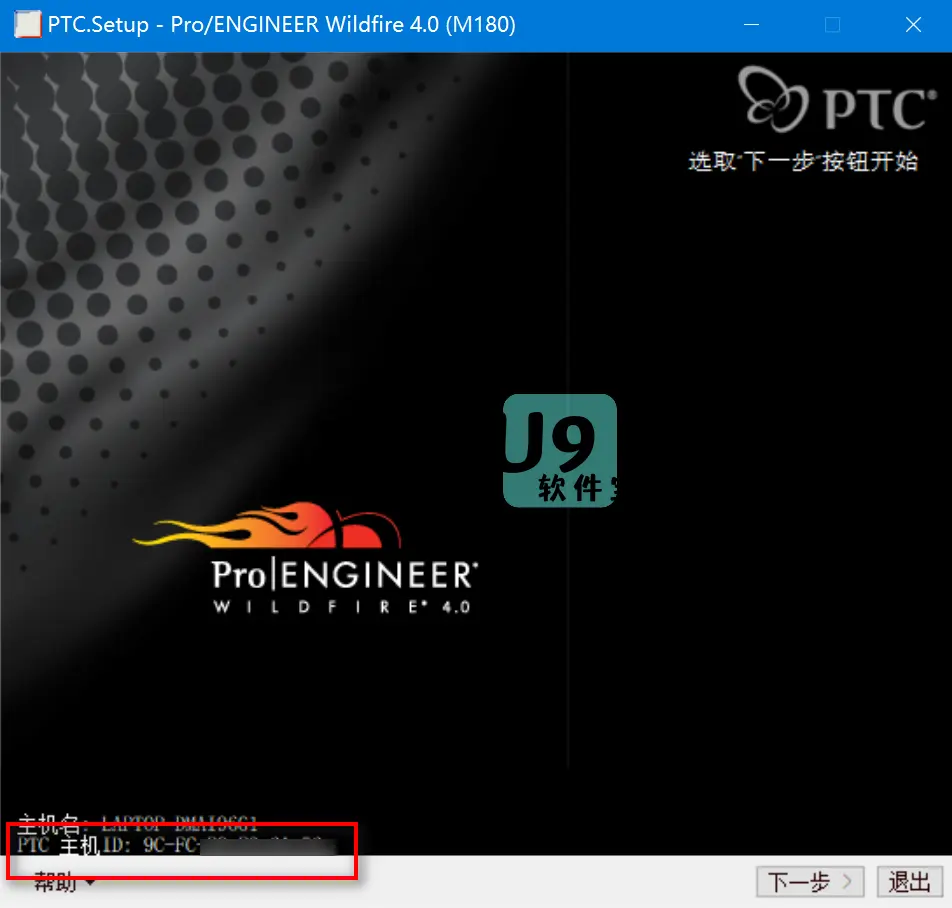Click the WILDFIRE 4.0 subtitle text

tap(342, 607)
